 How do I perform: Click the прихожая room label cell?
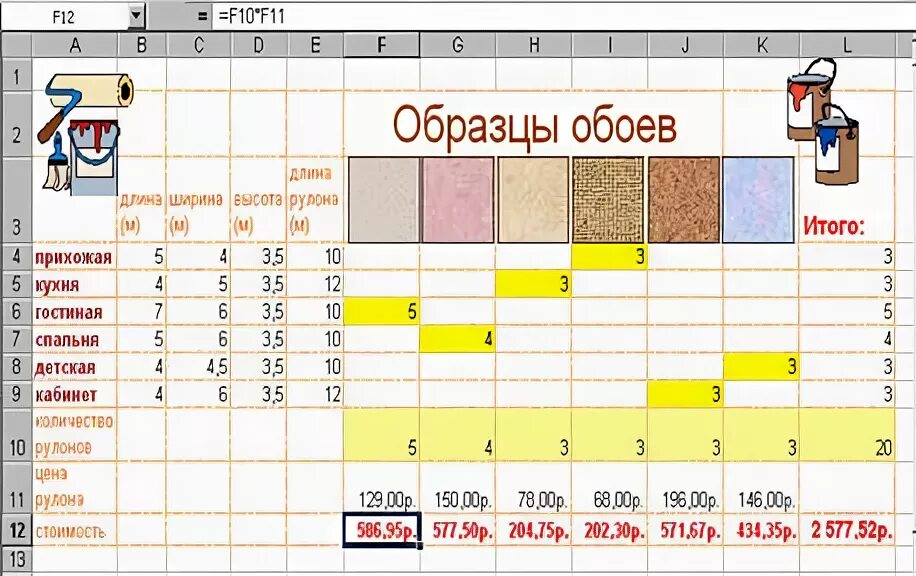[70, 255]
